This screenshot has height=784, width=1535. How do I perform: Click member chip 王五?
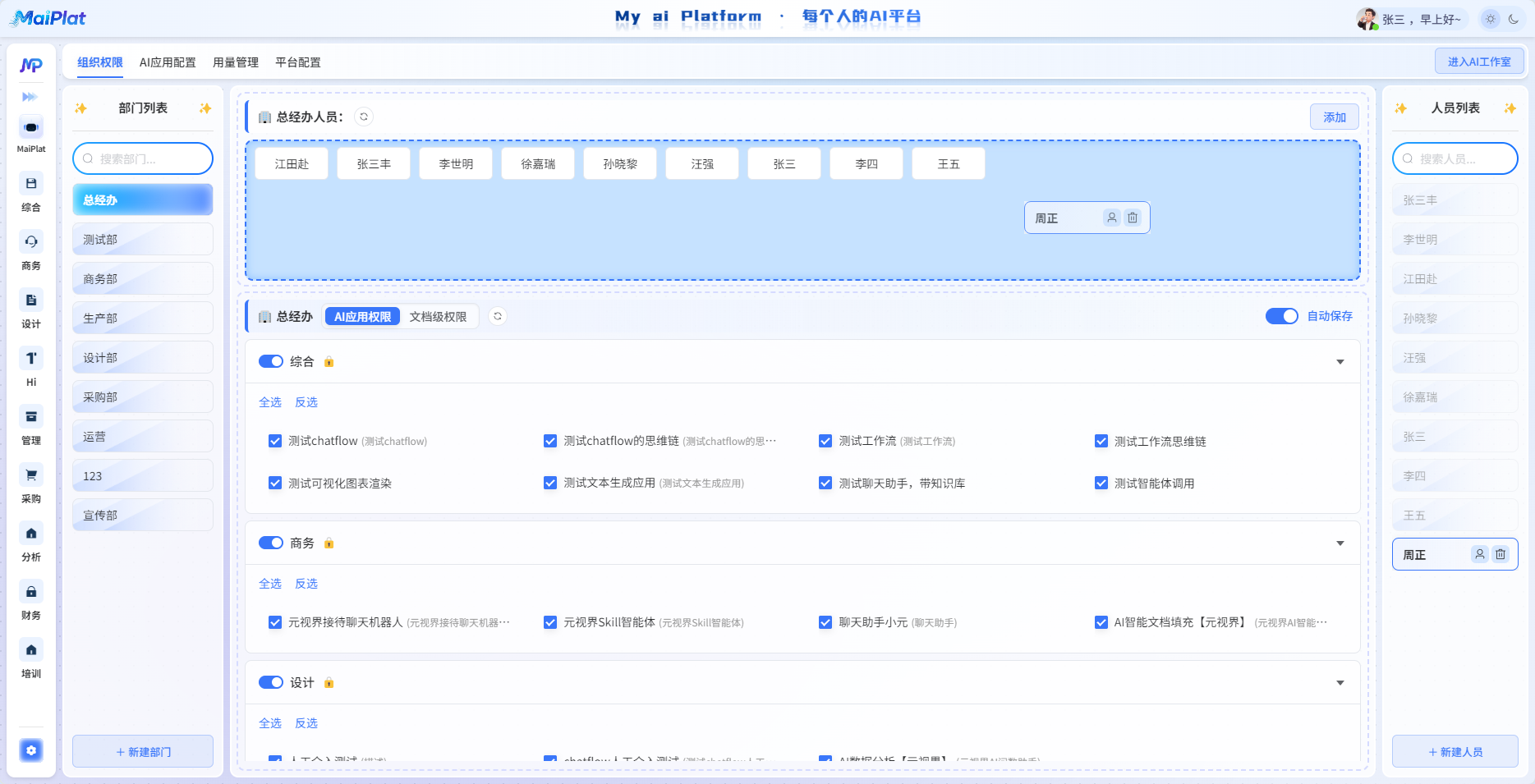click(x=949, y=163)
